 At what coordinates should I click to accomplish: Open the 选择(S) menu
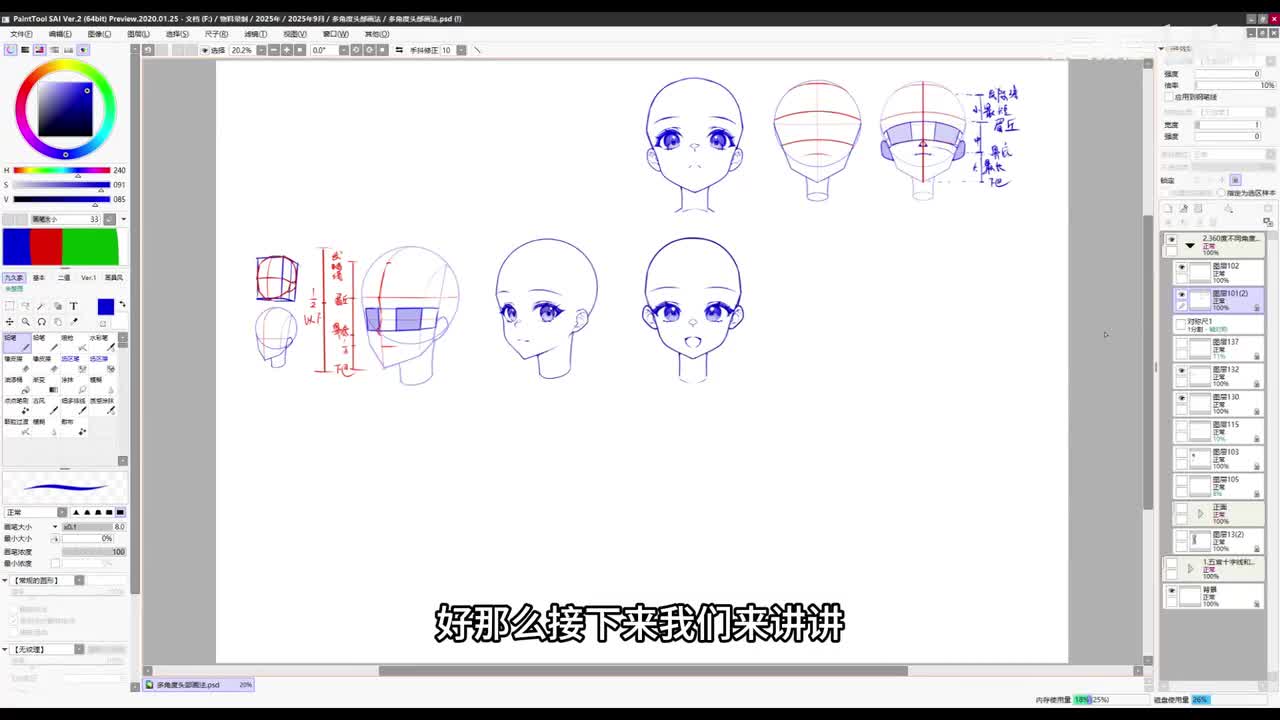tap(177, 34)
